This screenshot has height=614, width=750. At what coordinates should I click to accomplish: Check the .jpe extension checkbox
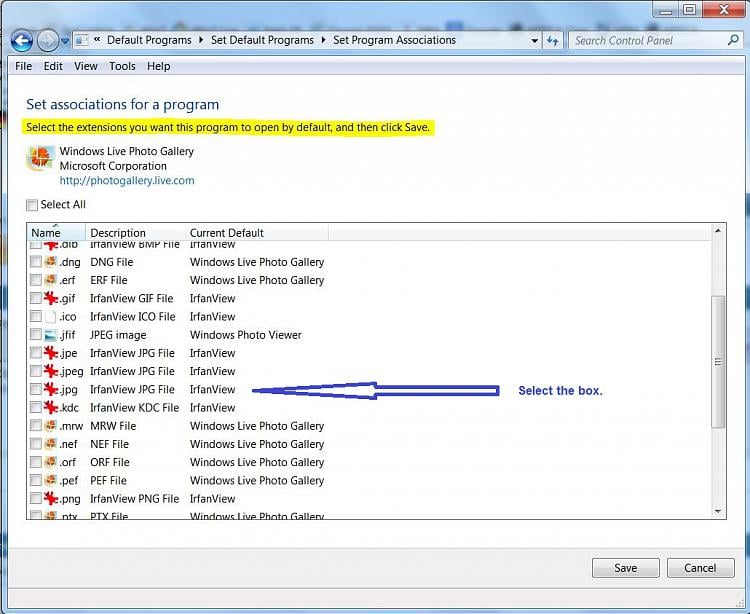[x=36, y=353]
